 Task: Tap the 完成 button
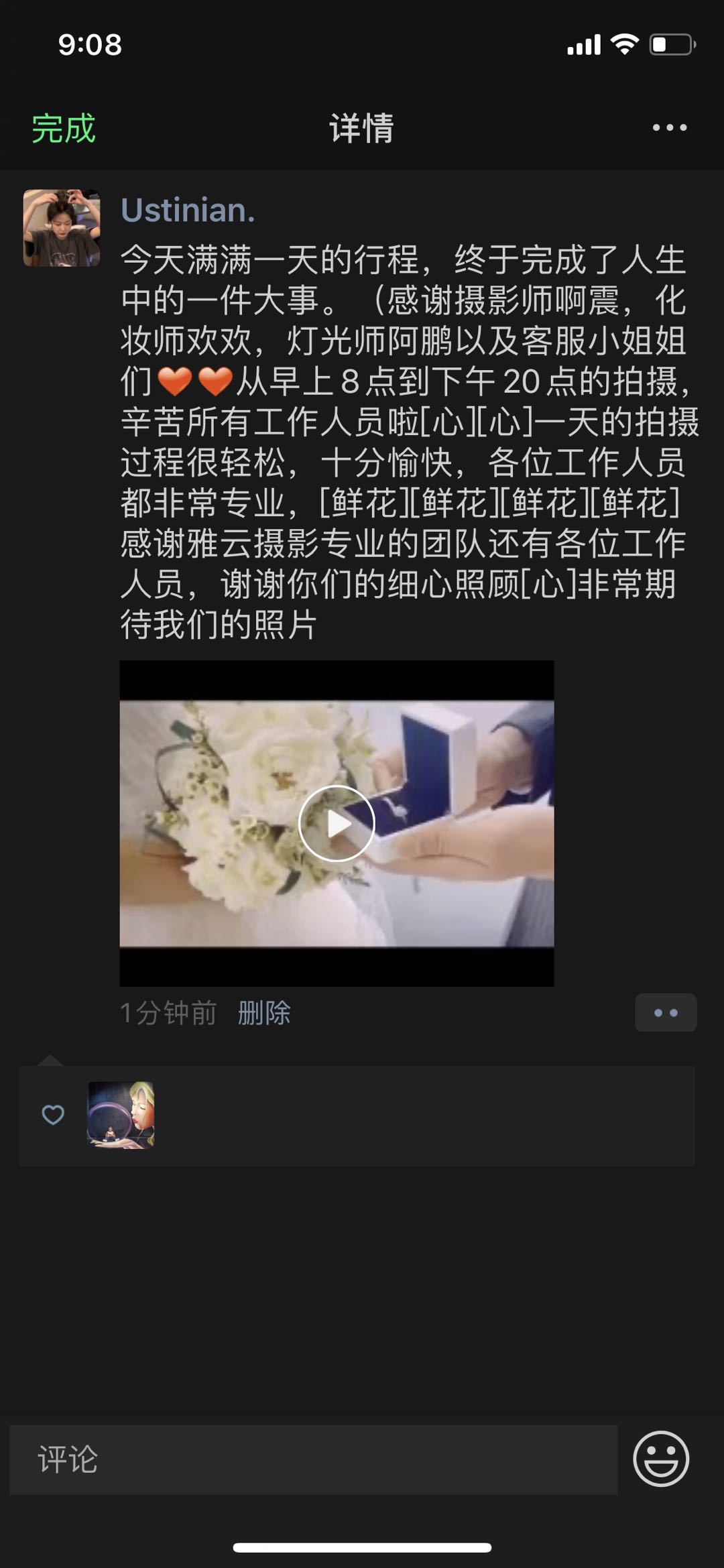click(x=64, y=128)
